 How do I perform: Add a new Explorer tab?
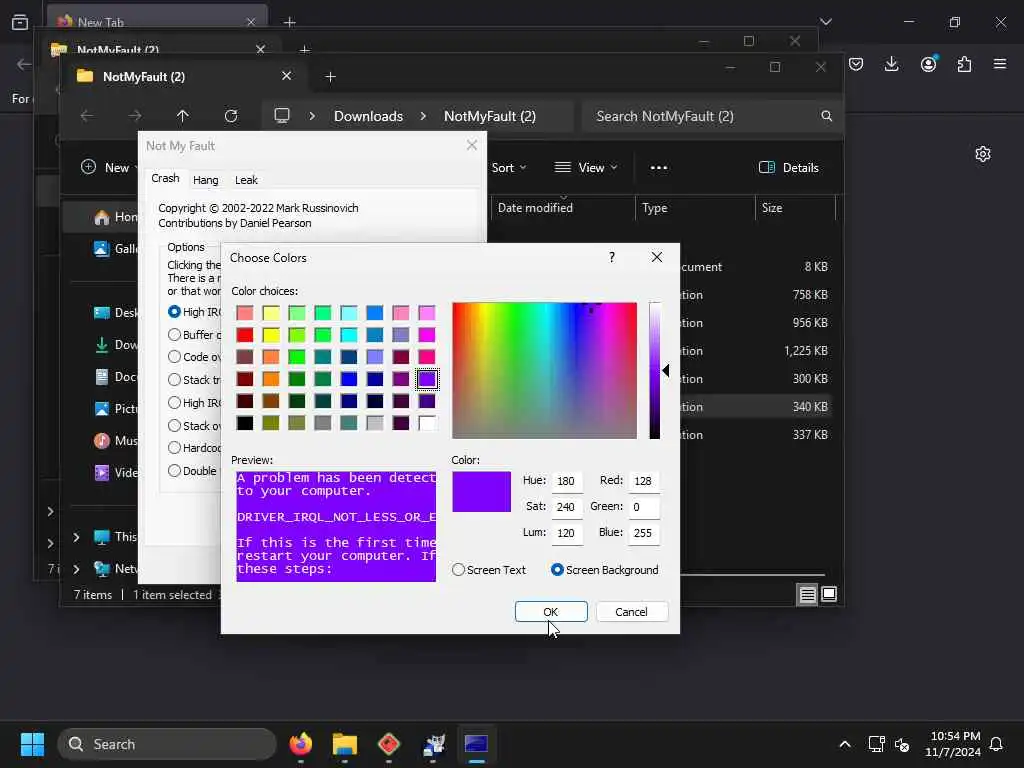[x=330, y=77]
